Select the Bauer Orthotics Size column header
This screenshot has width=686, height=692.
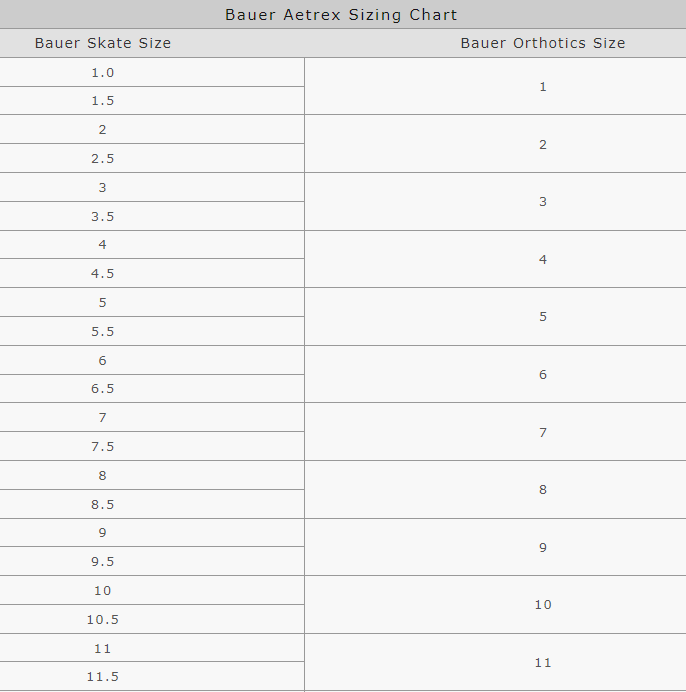coord(542,43)
